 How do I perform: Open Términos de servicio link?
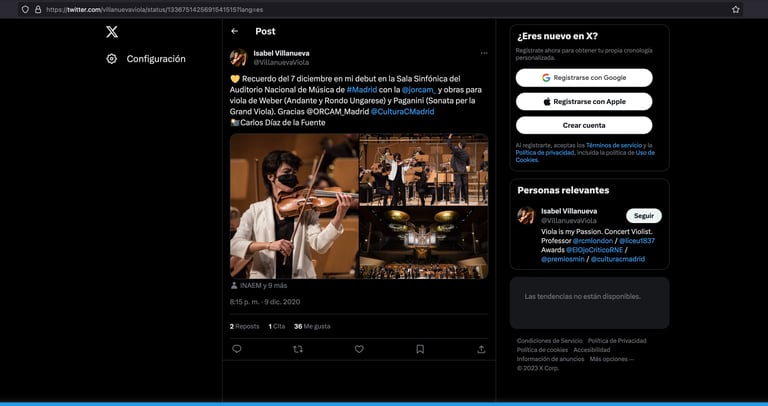coord(614,145)
